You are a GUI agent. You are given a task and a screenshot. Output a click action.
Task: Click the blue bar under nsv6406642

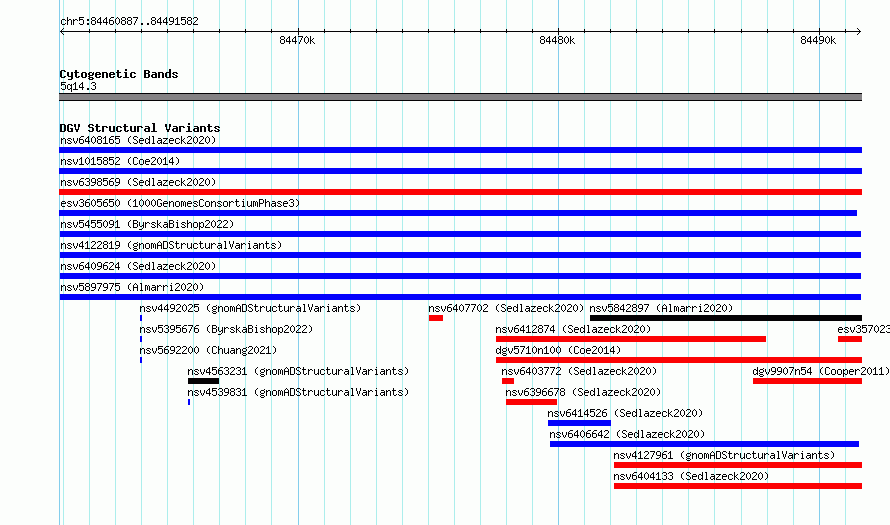coord(704,444)
